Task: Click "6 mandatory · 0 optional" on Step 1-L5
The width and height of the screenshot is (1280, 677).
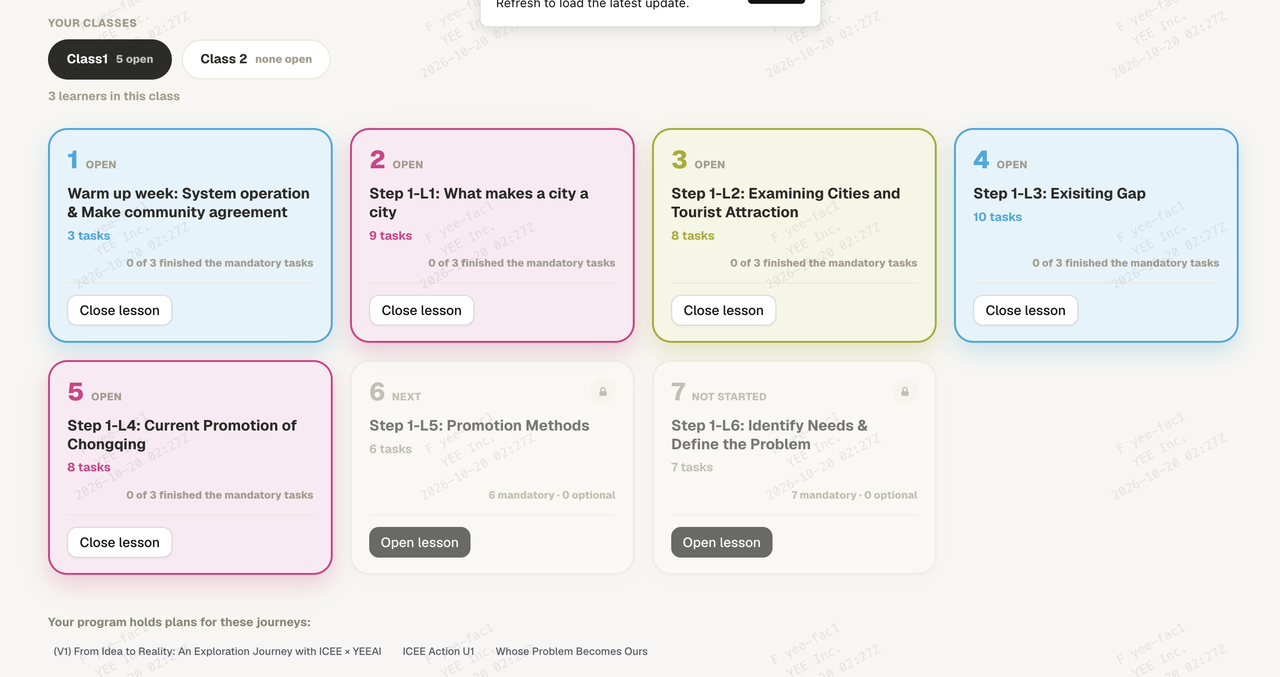Action: (552, 495)
